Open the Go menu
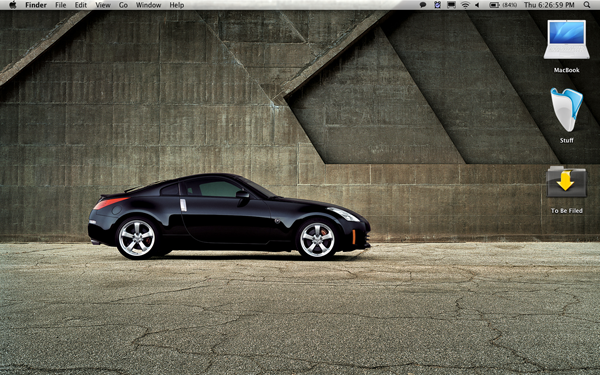This screenshot has height=375, width=600. click(123, 5)
